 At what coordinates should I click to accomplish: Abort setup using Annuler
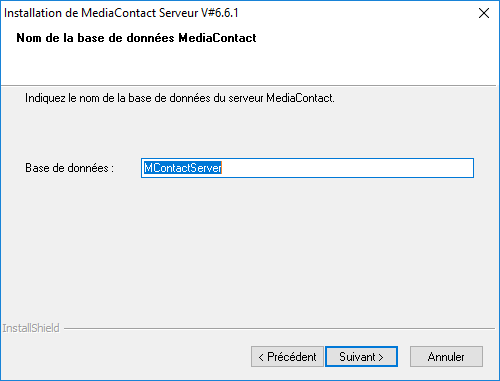point(446,357)
